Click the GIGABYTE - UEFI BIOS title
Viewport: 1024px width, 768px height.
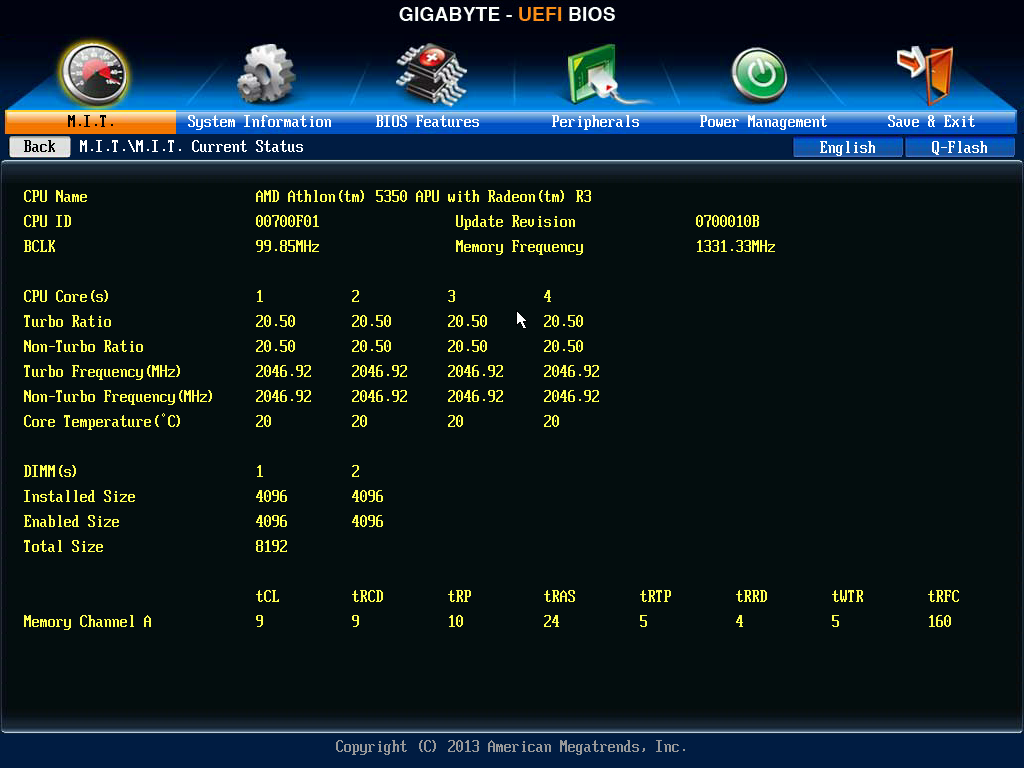(x=507, y=14)
